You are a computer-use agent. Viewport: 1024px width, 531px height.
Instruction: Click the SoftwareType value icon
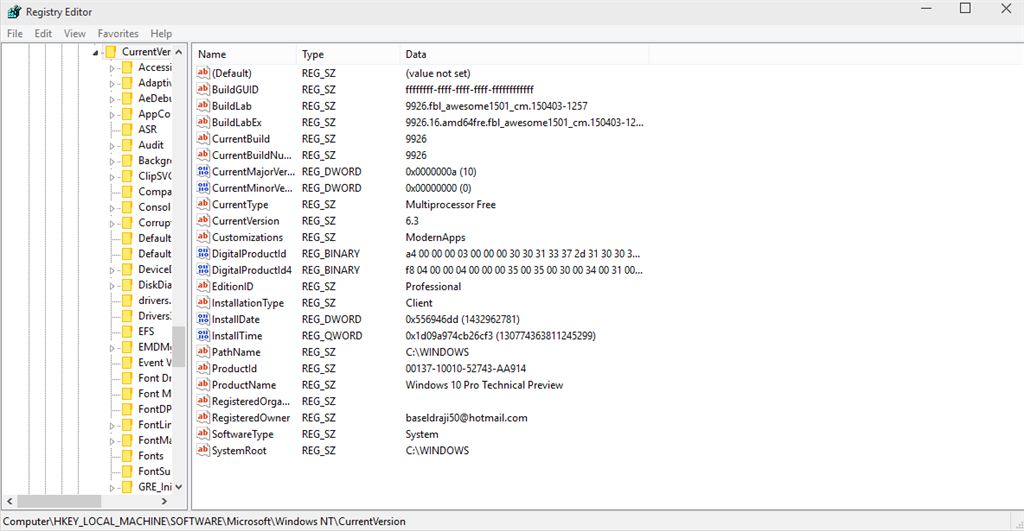point(203,434)
